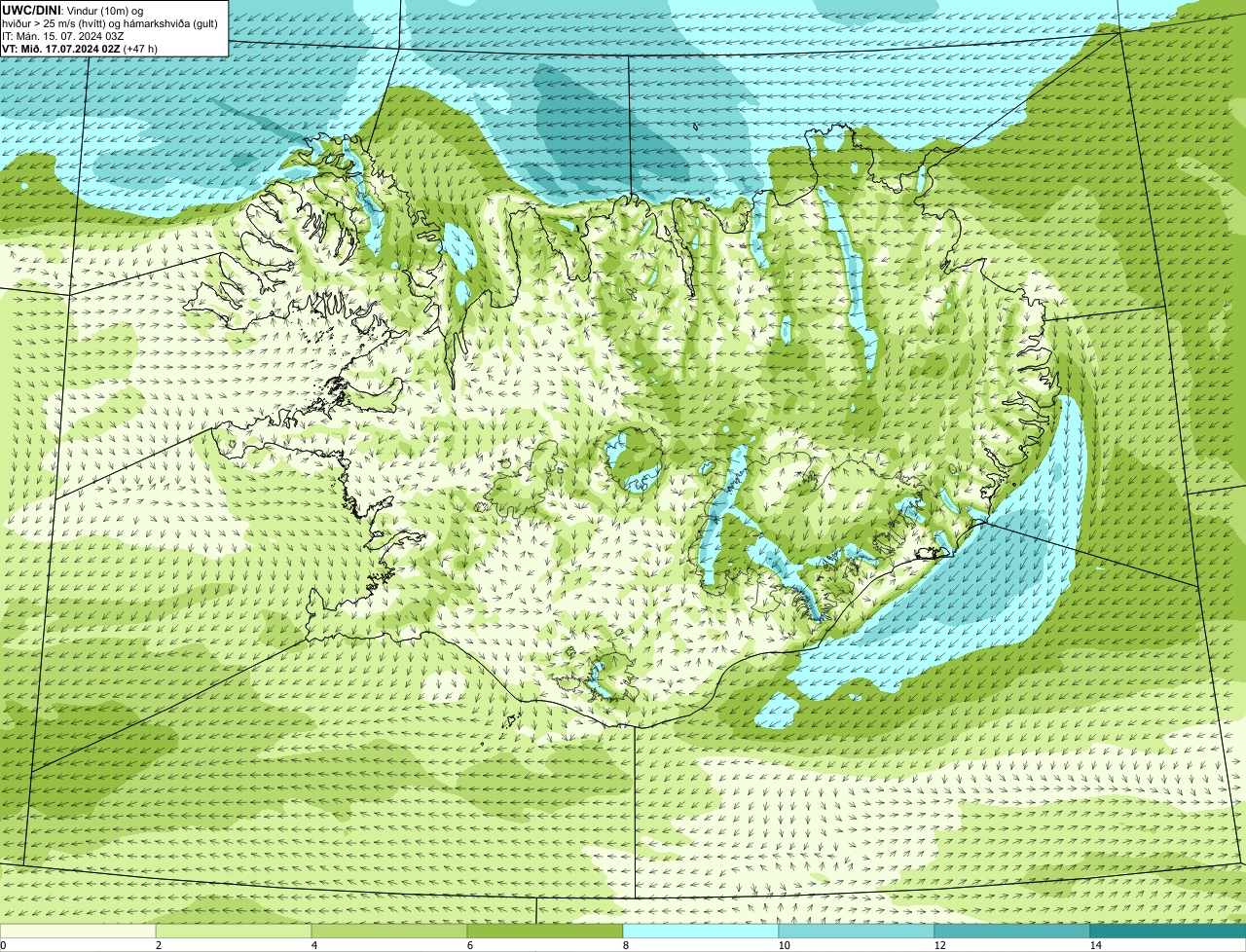Click the 0–2 palest color bar segment
This screenshot has height=952, width=1246.
[78, 931]
